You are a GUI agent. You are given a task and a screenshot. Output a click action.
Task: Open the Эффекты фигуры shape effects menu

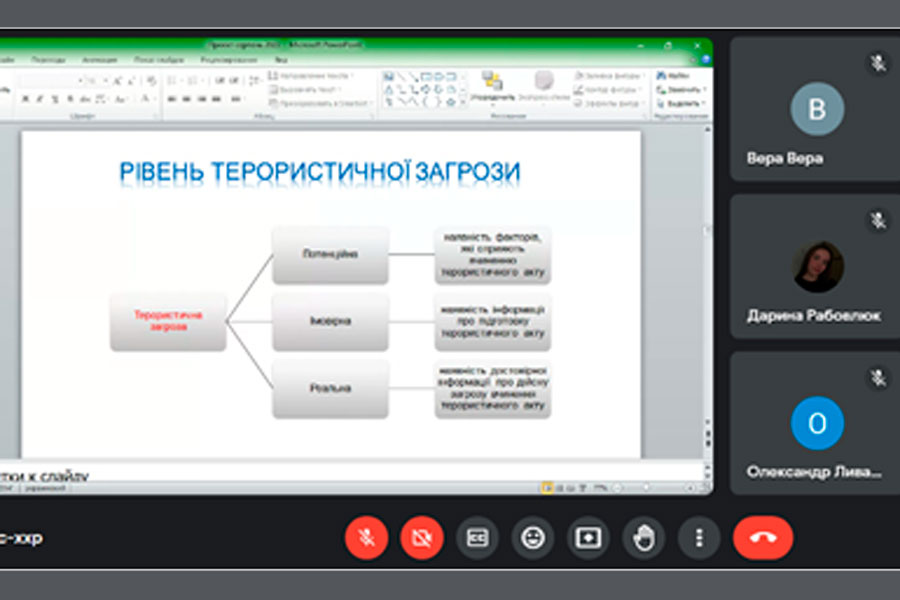point(608,103)
